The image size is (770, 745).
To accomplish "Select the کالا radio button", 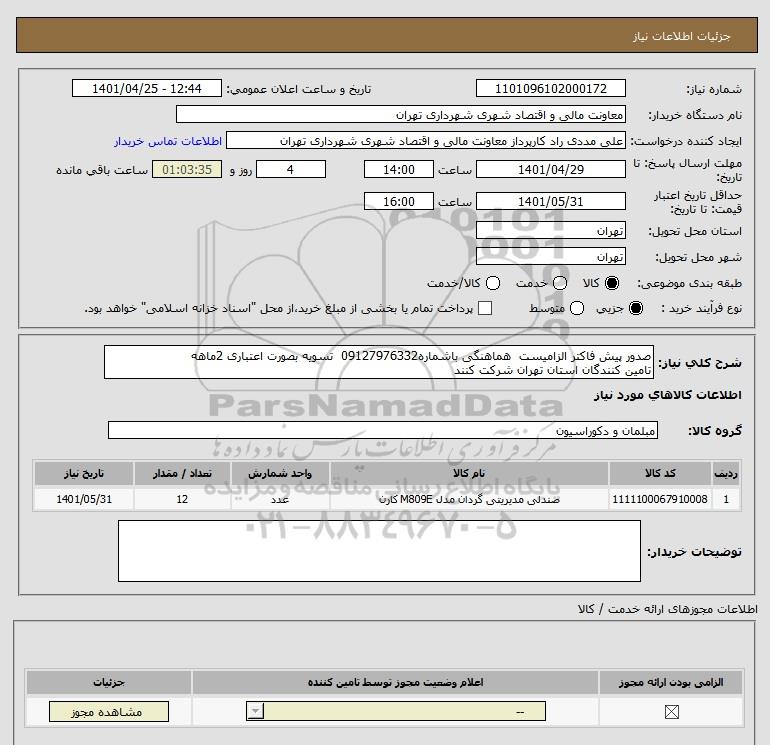I will click(612, 283).
